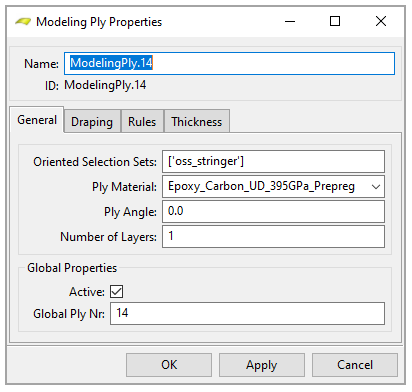Click the Global Properties group label
This screenshot has width=412, height=392.
pos(72,268)
